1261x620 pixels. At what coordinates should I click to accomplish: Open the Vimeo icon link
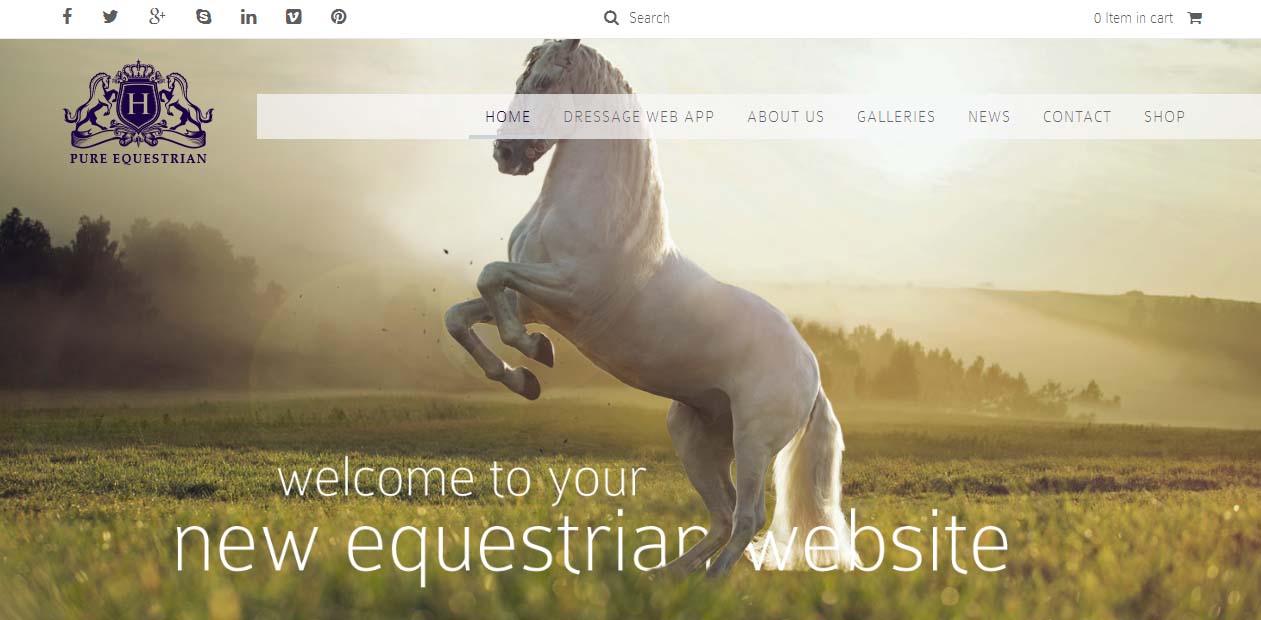(293, 16)
